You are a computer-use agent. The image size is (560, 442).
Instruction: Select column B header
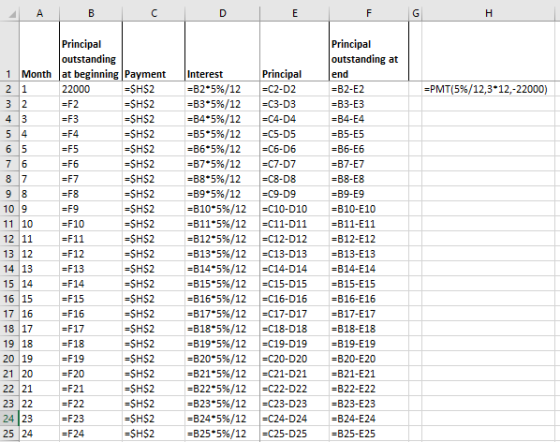[91, 14]
